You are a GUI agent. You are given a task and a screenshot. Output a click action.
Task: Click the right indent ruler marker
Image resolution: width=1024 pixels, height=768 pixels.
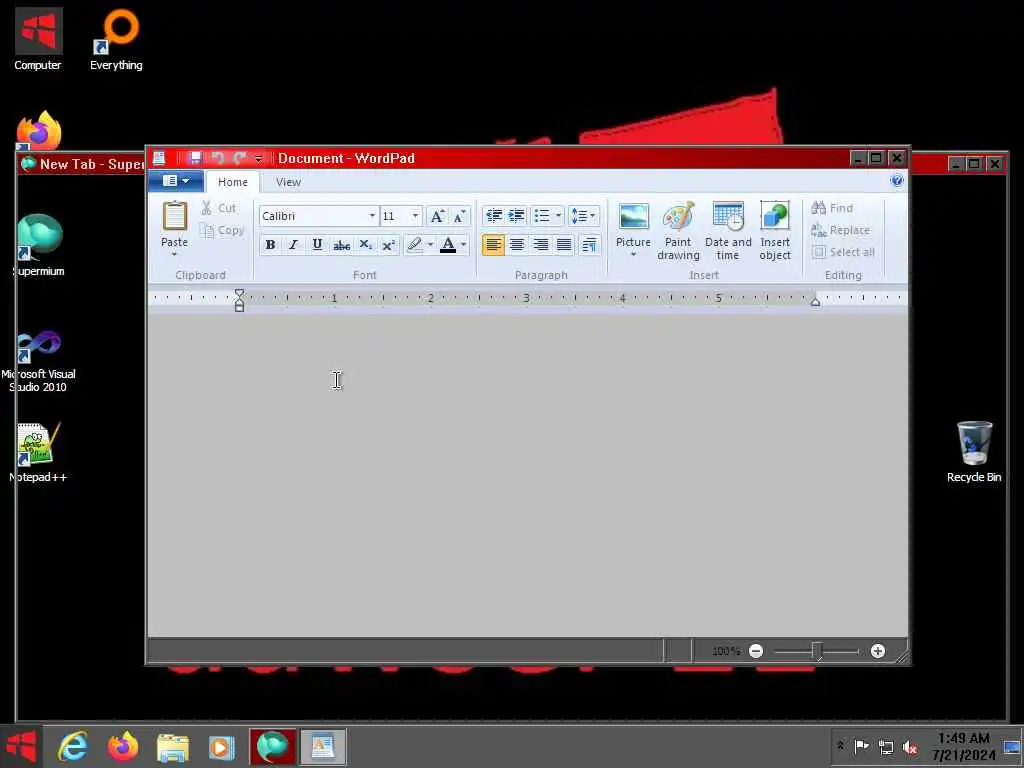click(x=815, y=302)
